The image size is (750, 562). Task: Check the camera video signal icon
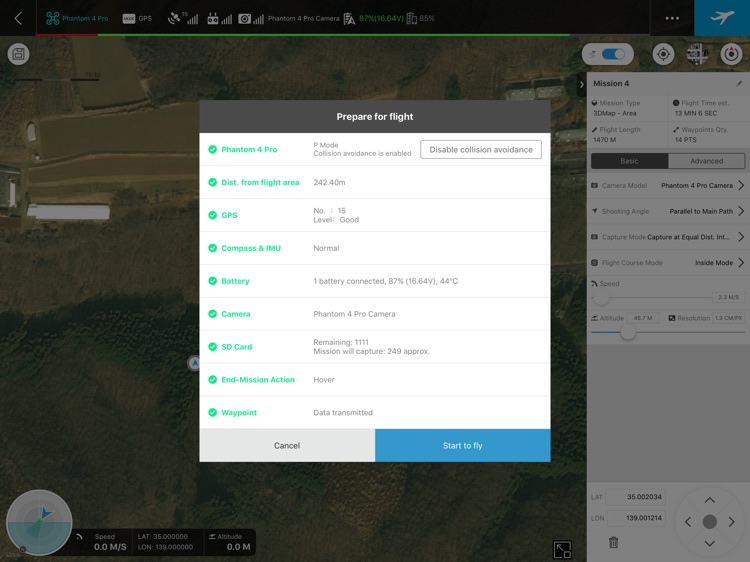pos(251,19)
